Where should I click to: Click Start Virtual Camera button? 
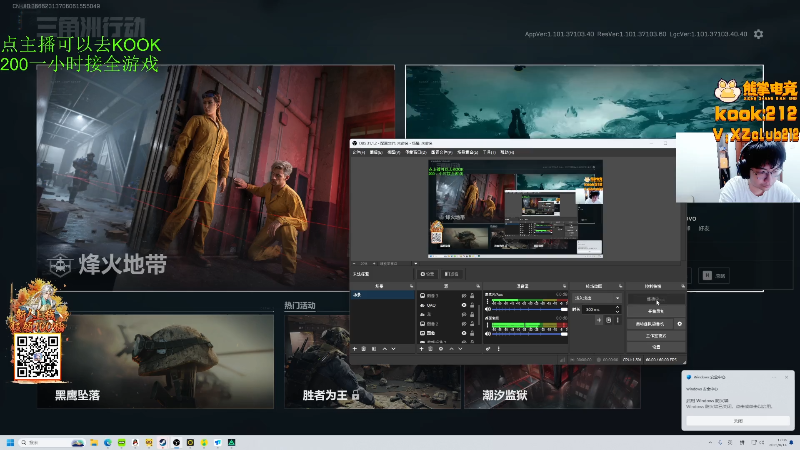tap(650, 324)
